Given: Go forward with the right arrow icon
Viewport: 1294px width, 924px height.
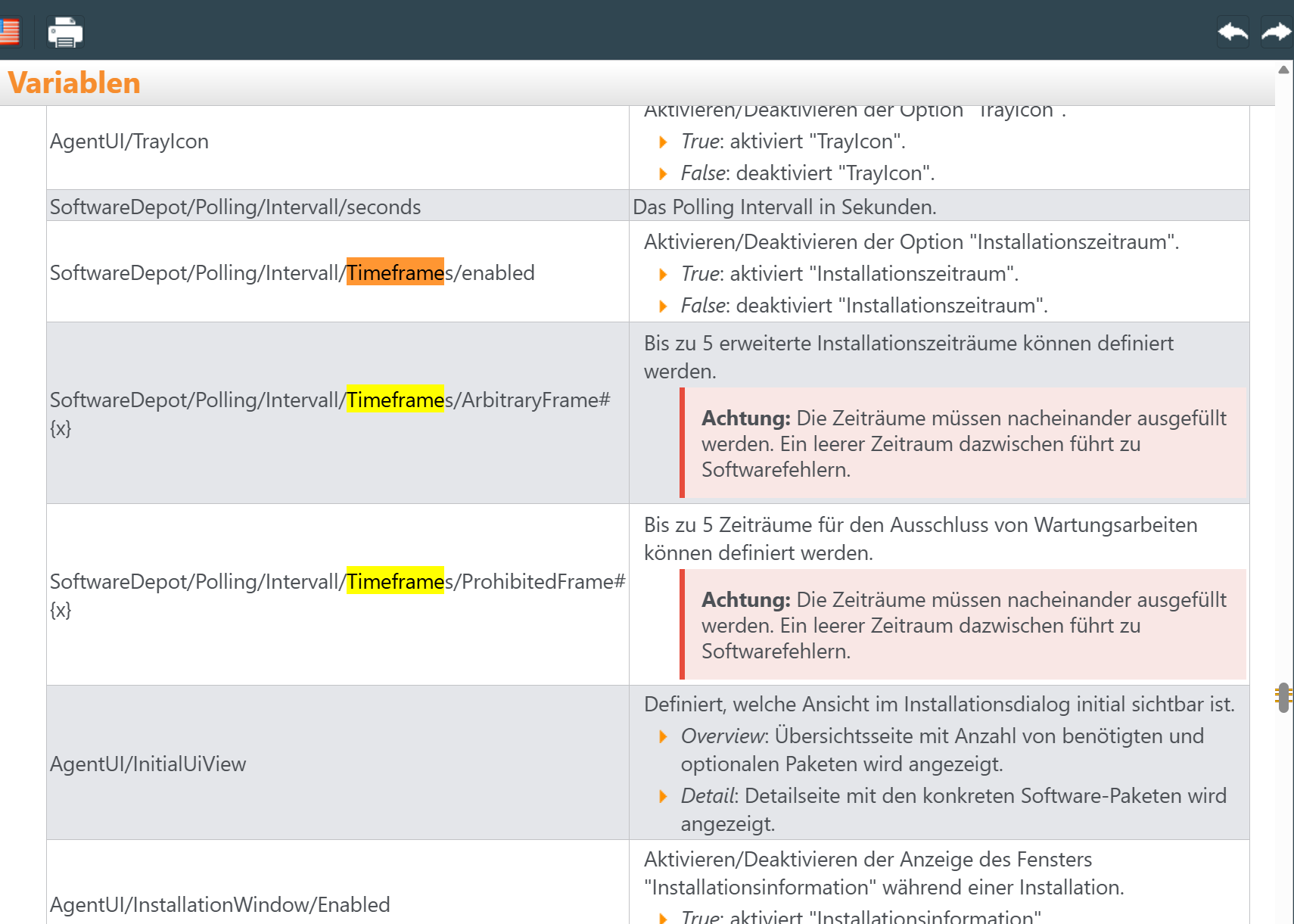Looking at the screenshot, I should pyautogui.click(x=1276, y=33).
